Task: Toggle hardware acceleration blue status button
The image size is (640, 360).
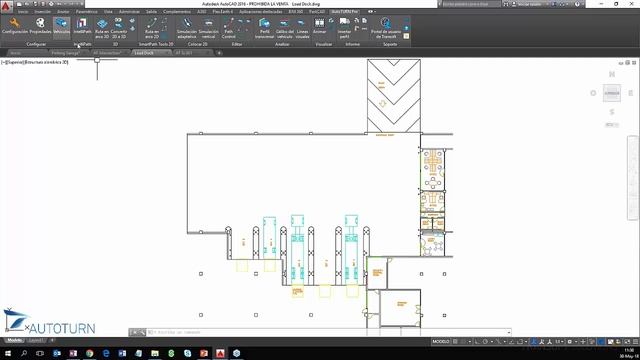Action: (x=601, y=342)
